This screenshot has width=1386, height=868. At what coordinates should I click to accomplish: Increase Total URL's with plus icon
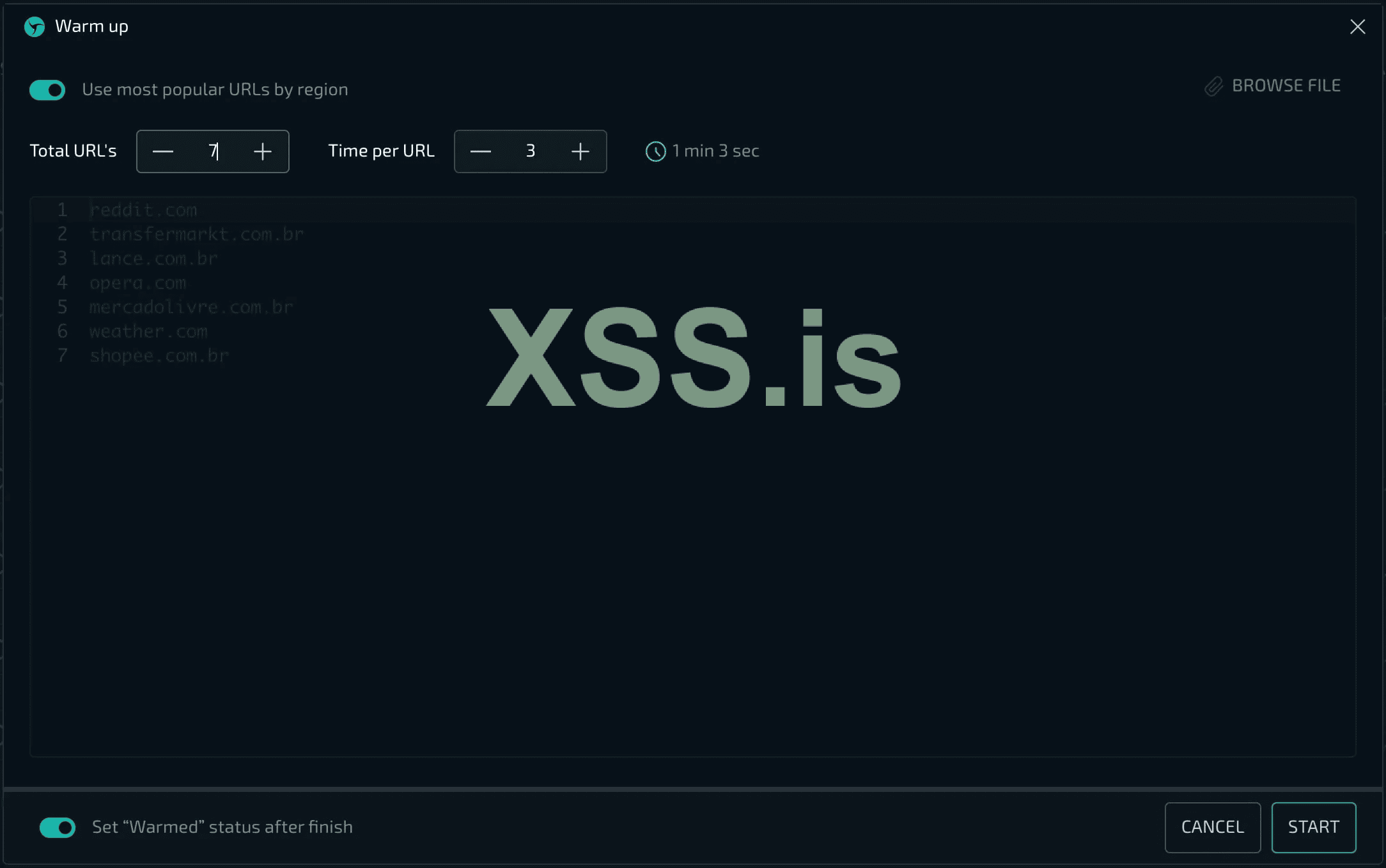[262, 151]
